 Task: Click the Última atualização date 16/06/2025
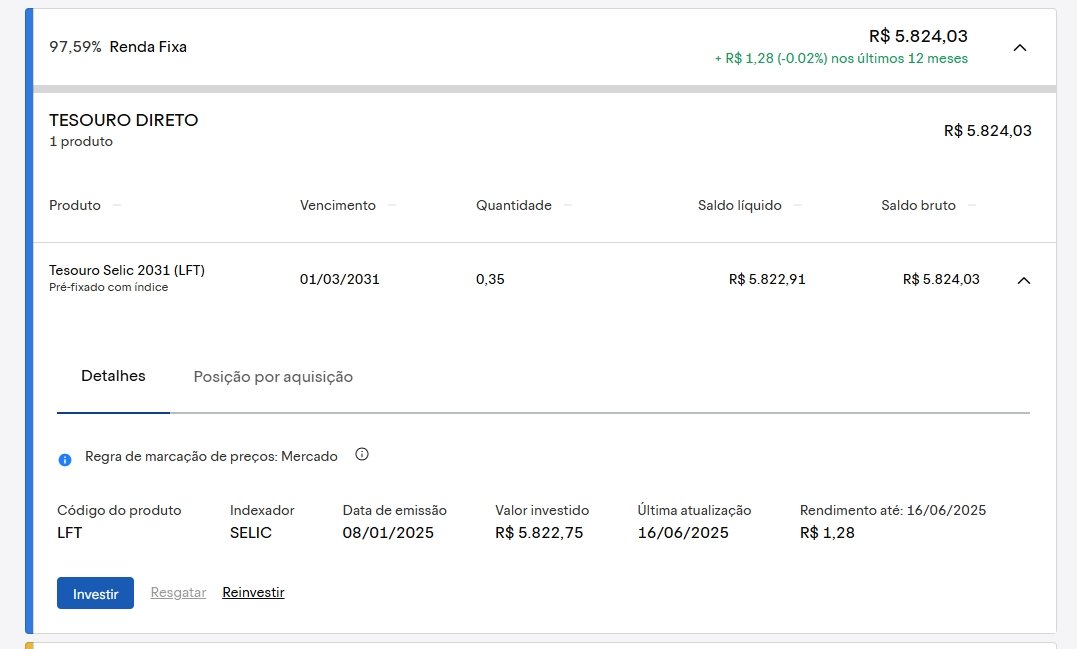683,533
